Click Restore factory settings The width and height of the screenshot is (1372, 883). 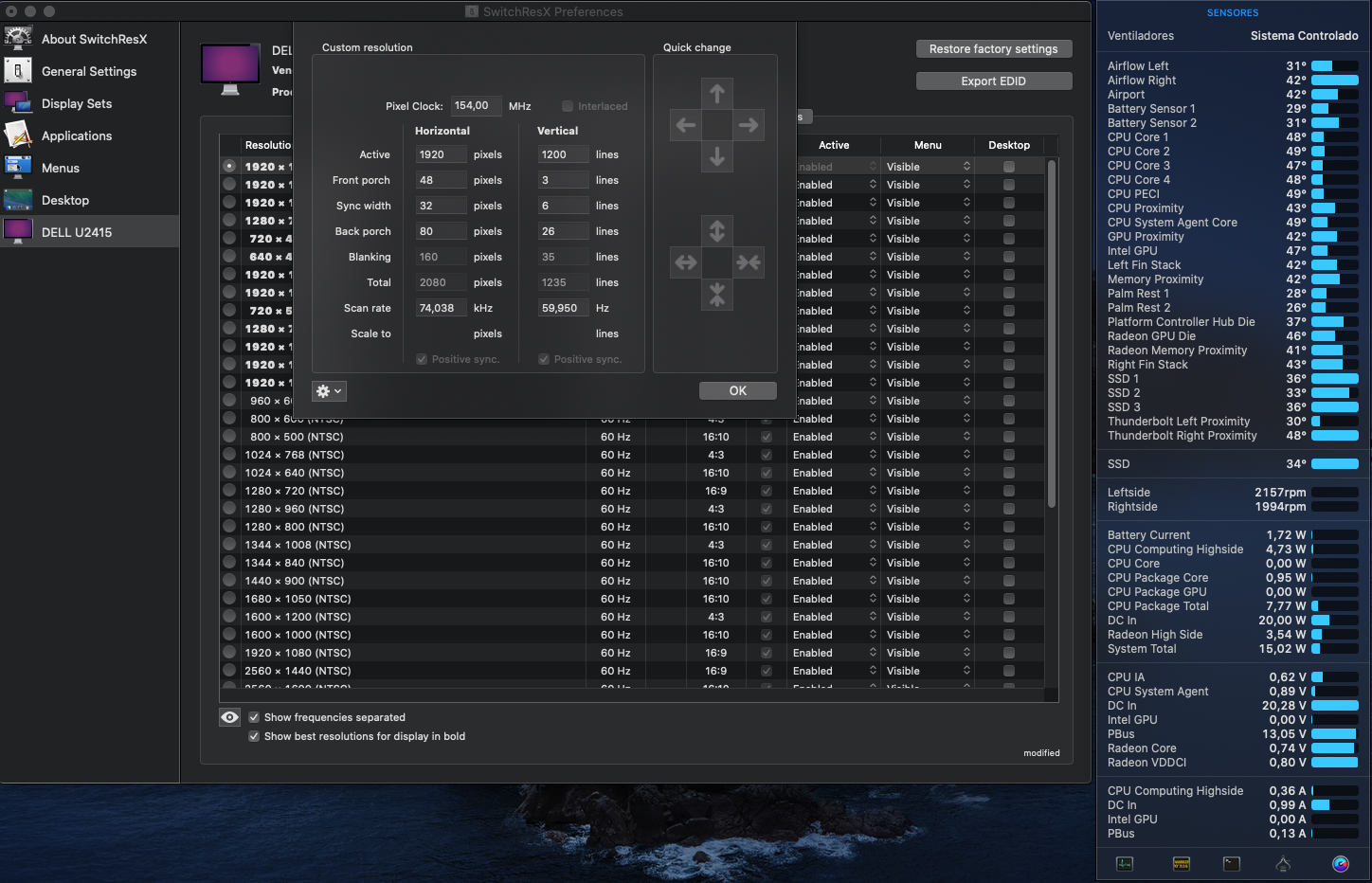click(x=993, y=49)
